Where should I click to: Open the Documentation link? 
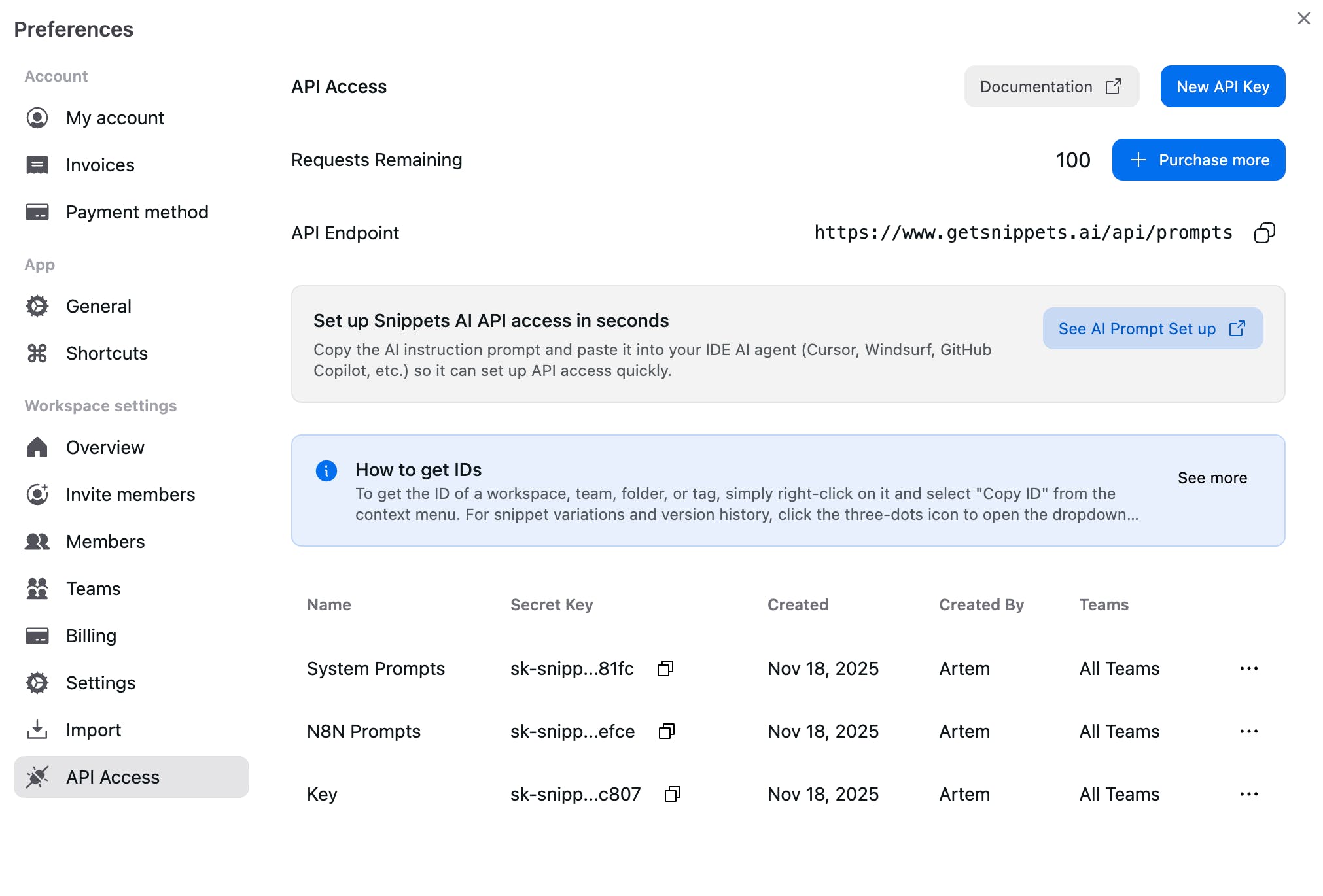(x=1051, y=86)
